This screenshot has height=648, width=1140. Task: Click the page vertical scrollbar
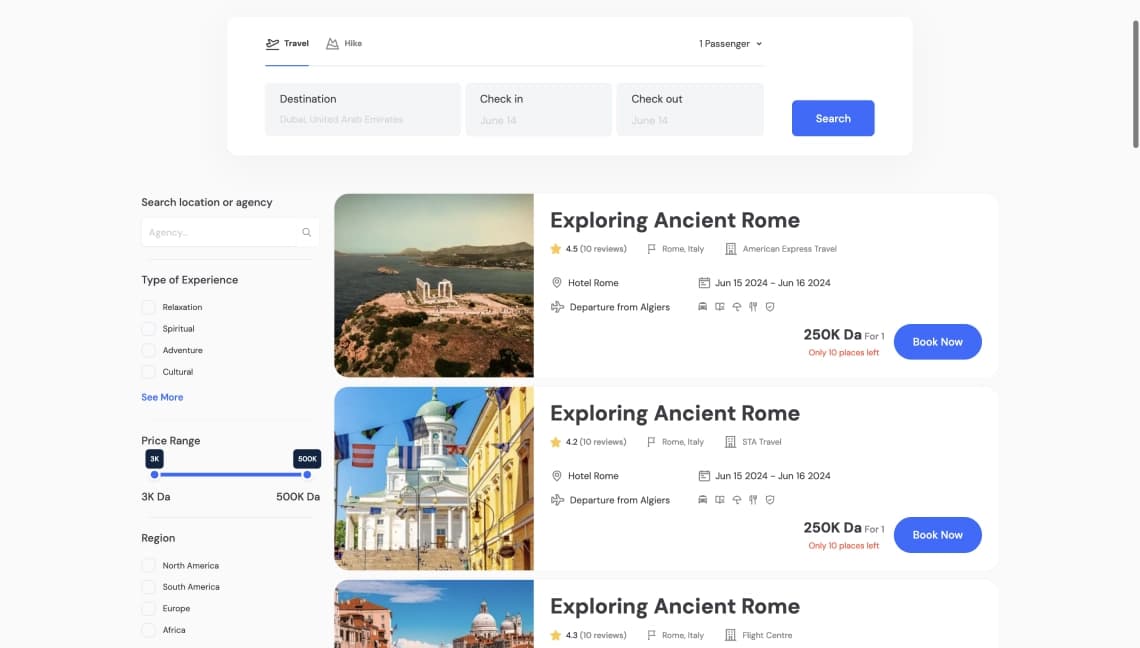pyautogui.click(x=1136, y=84)
